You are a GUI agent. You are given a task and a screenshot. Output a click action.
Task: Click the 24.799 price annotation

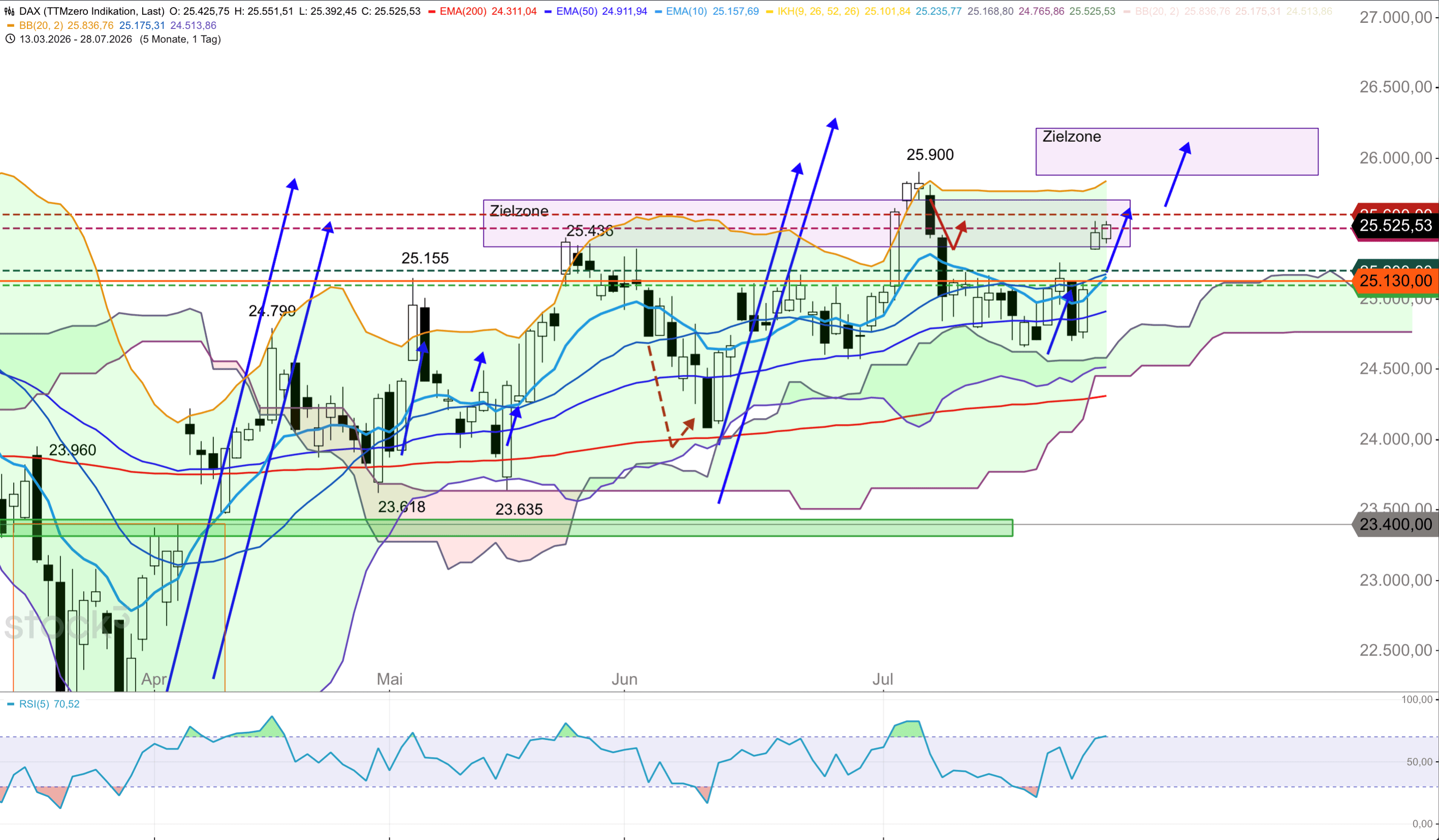coord(272,311)
